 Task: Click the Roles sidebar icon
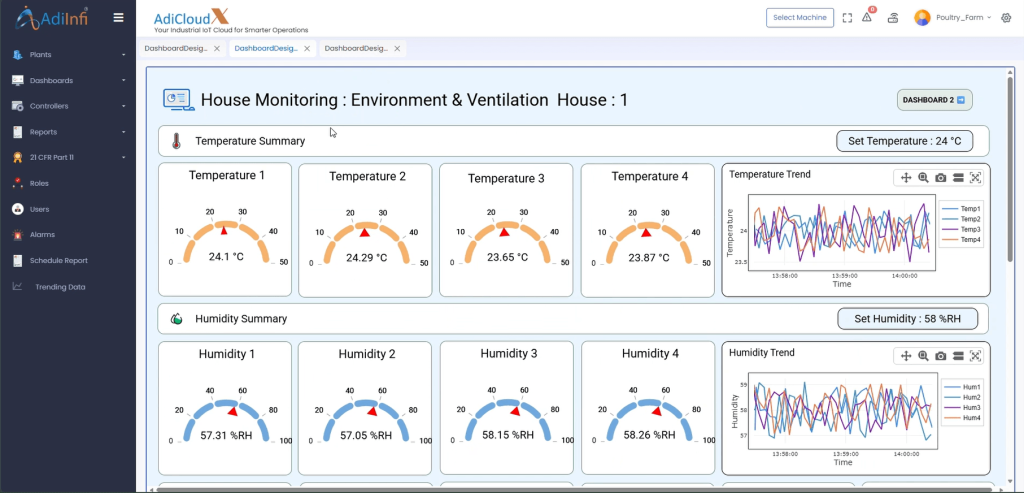pos(18,183)
